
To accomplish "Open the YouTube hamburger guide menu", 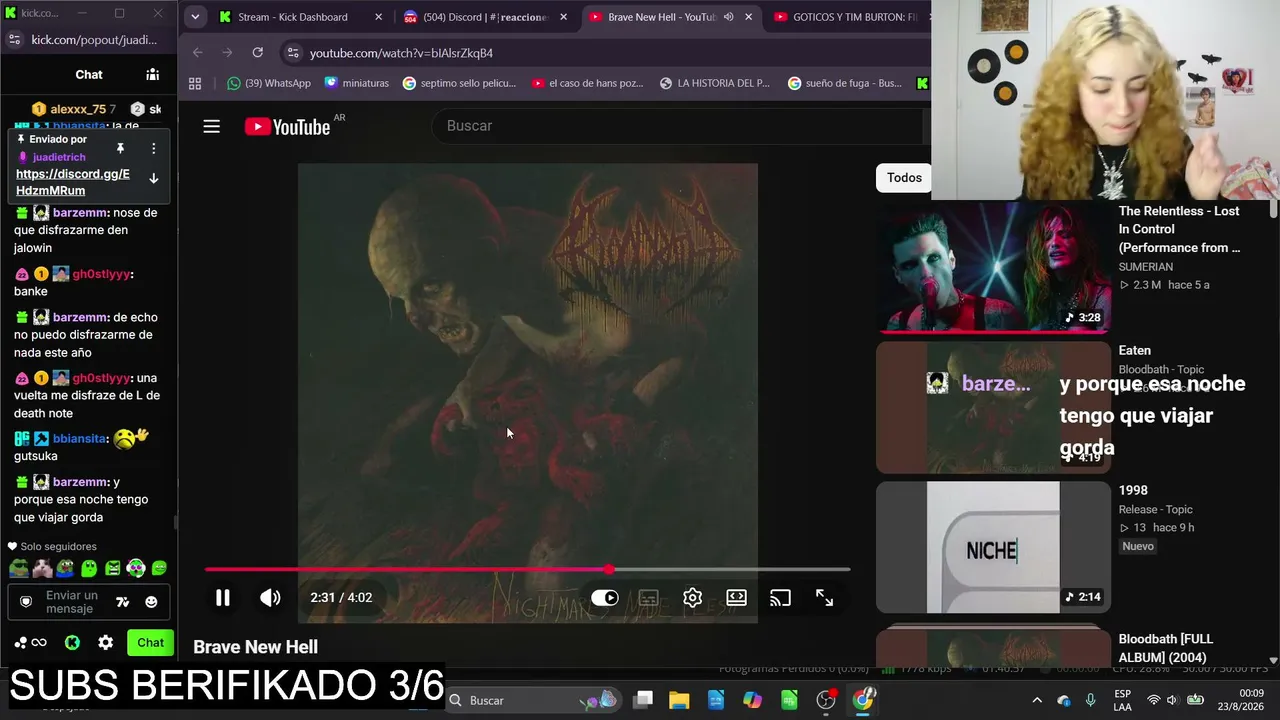I will pos(211,126).
